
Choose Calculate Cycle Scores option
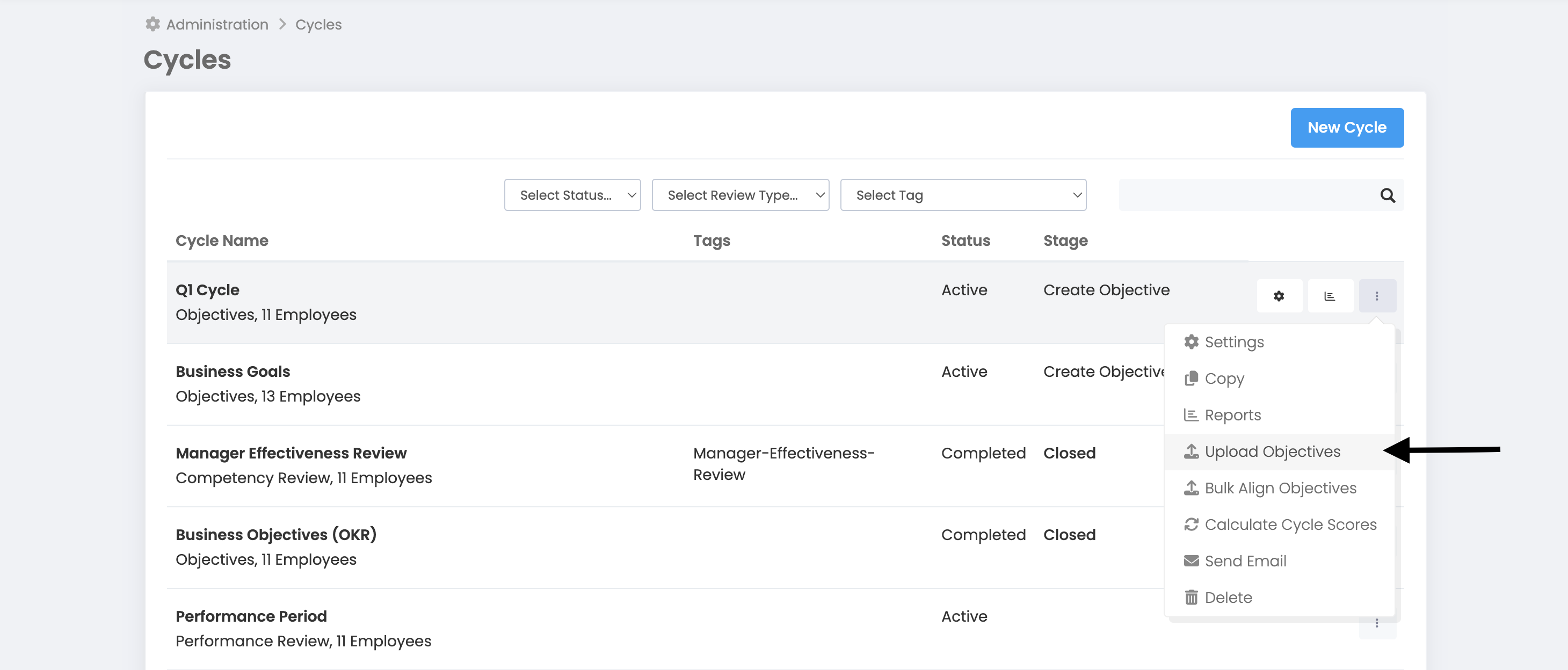click(x=1290, y=525)
